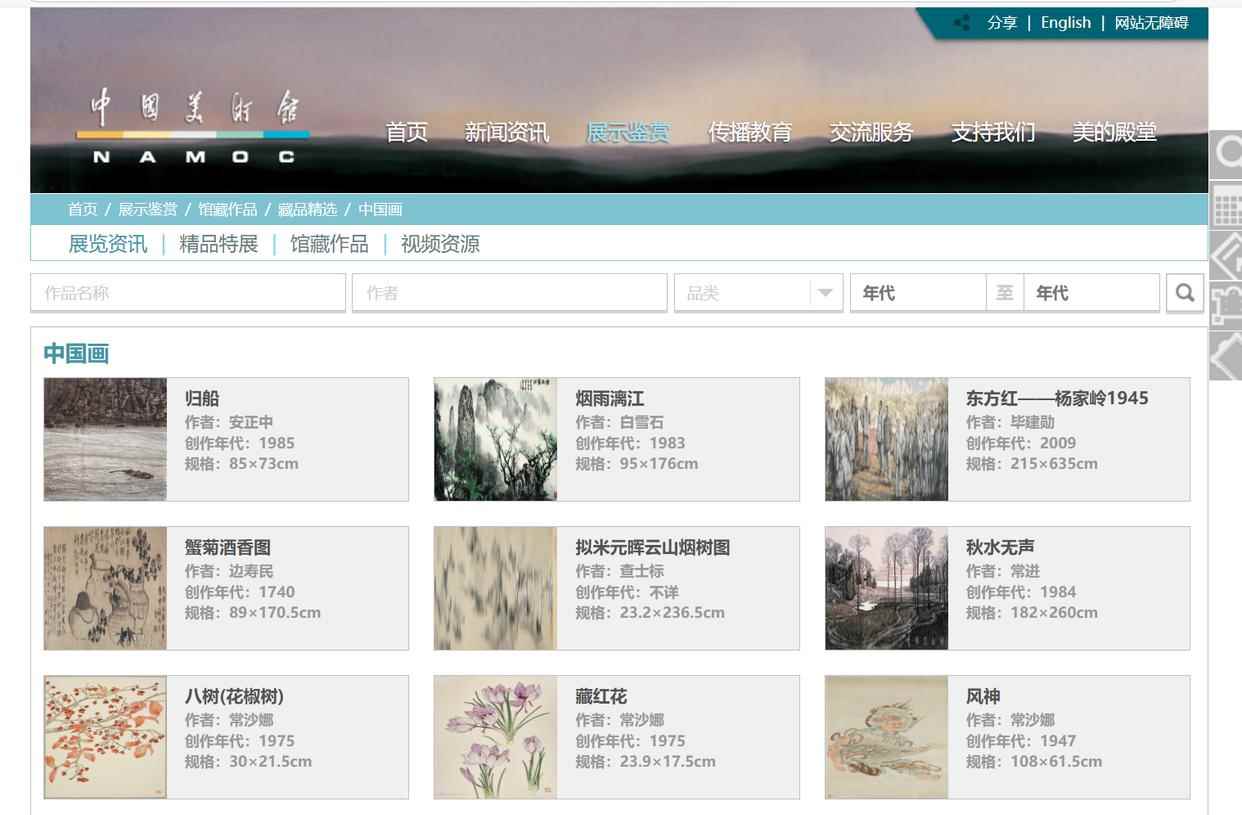Switch to the 馆藏作品 tab
This screenshot has width=1242, height=815.
point(329,244)
